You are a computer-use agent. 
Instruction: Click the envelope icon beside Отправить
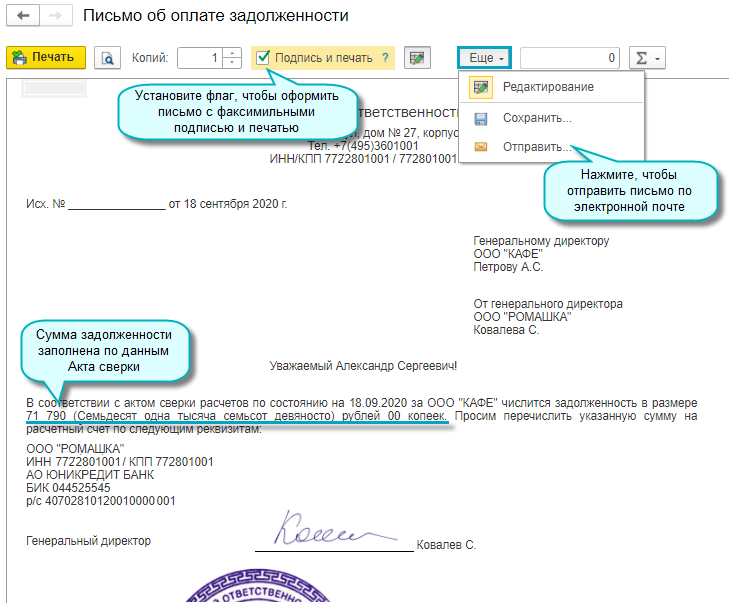pos(481,147)
